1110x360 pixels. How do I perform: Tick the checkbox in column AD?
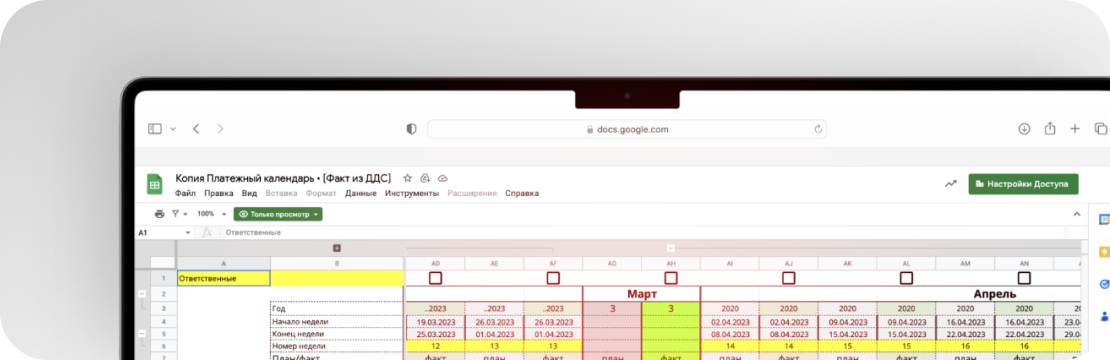coord(435,278)
